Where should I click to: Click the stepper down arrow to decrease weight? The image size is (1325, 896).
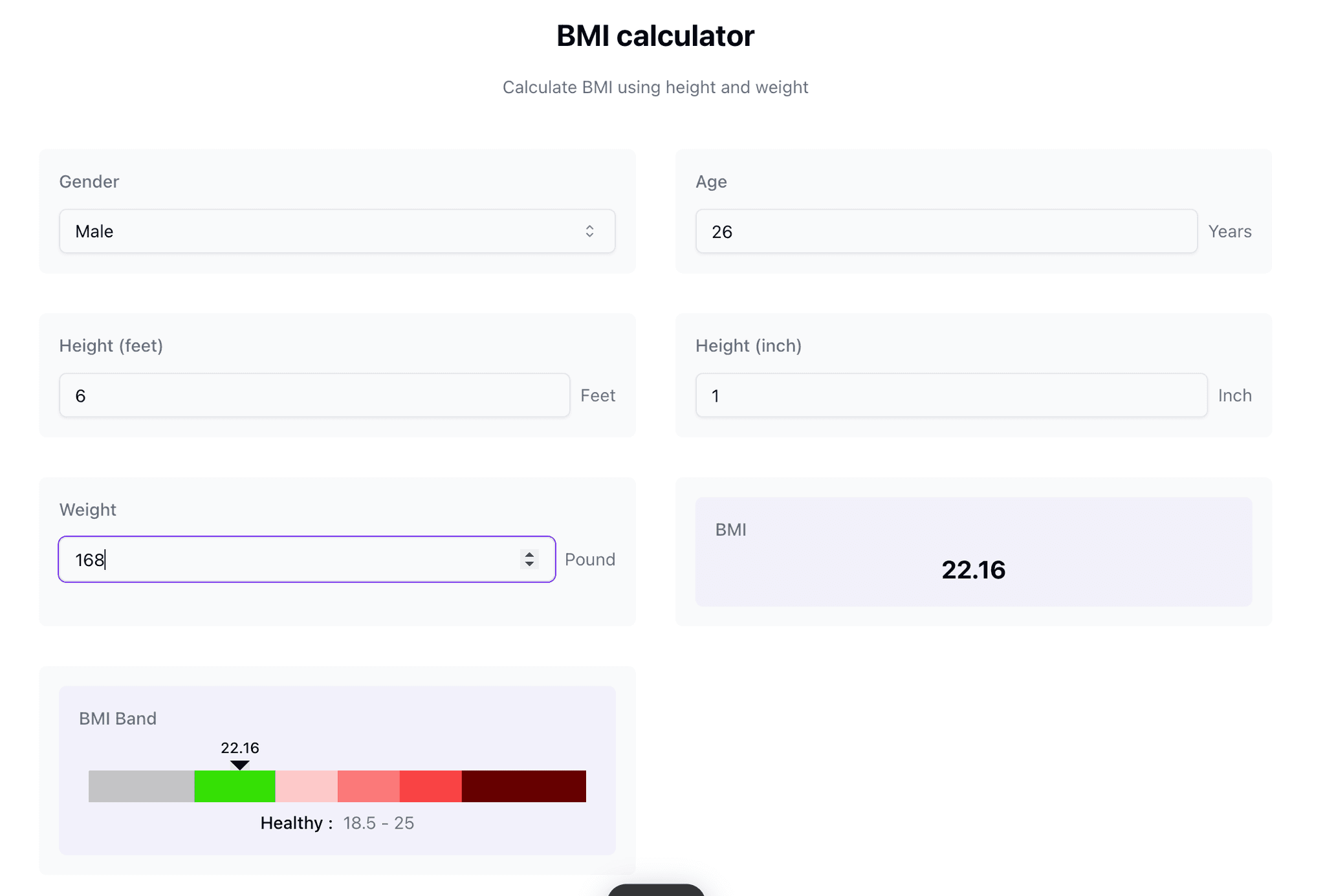(x=529, y=565)
